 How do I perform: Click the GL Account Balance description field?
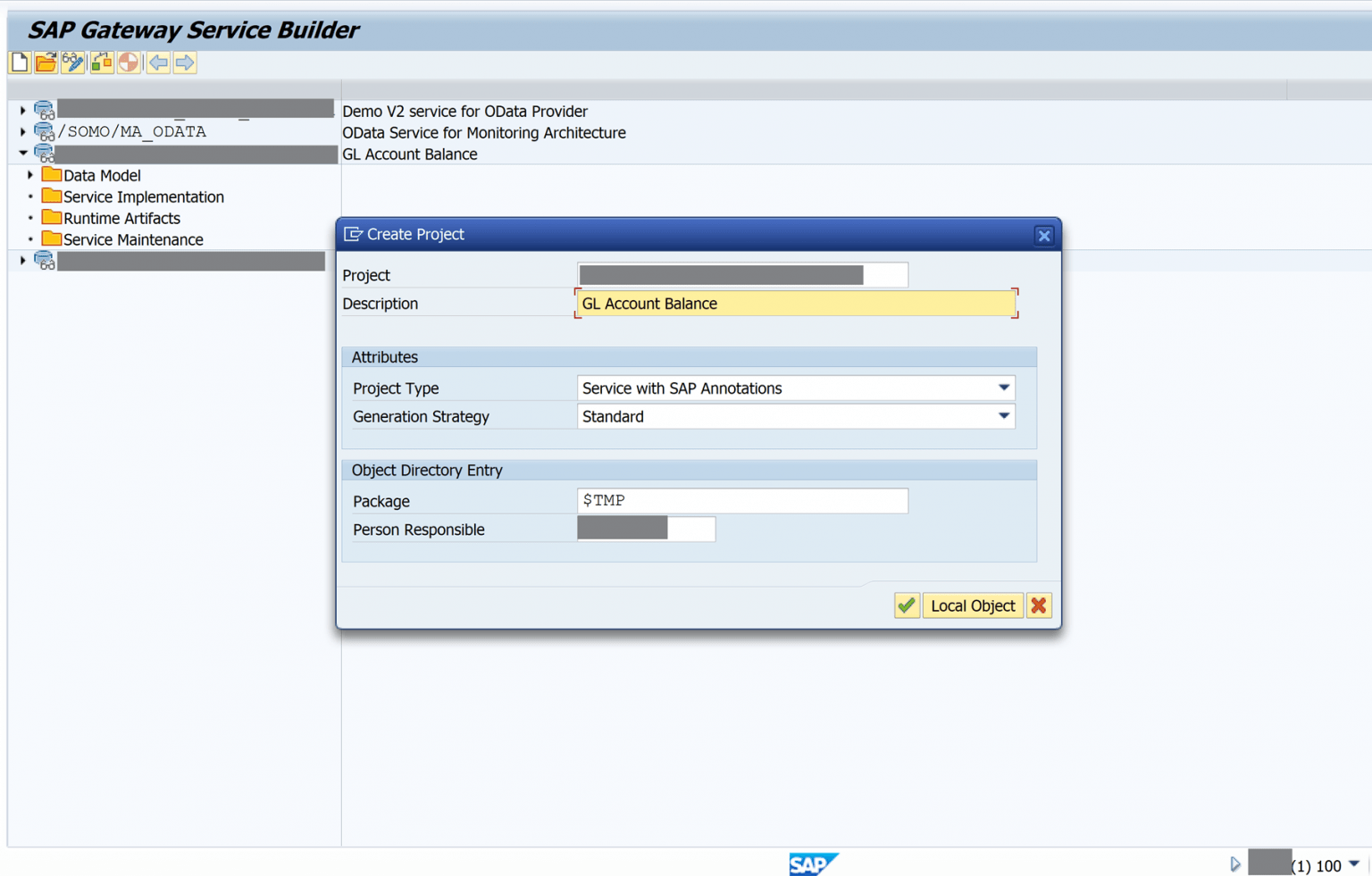click(795, 304)
